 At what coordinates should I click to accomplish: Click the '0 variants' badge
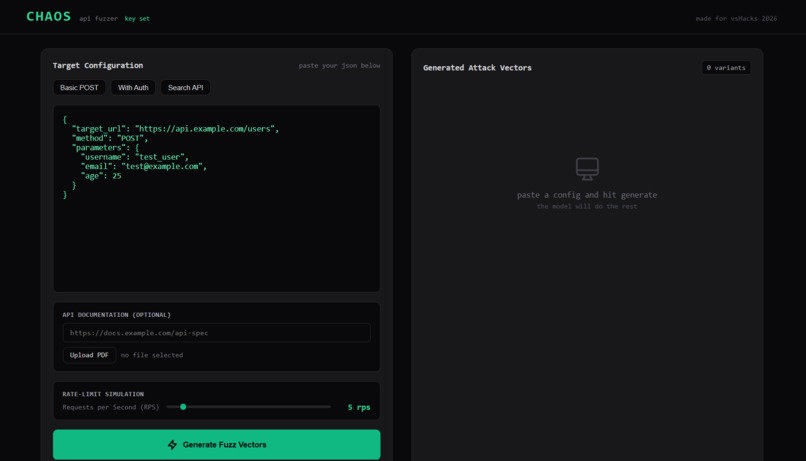[726, 68]
